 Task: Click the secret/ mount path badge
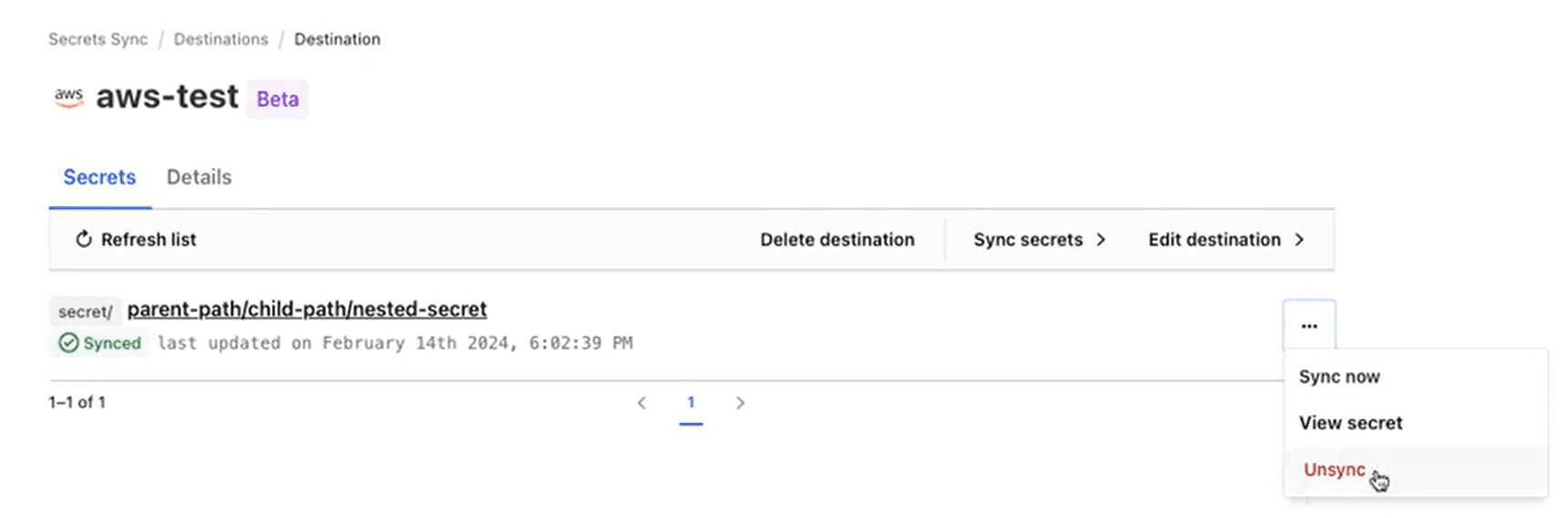[85, 311]
